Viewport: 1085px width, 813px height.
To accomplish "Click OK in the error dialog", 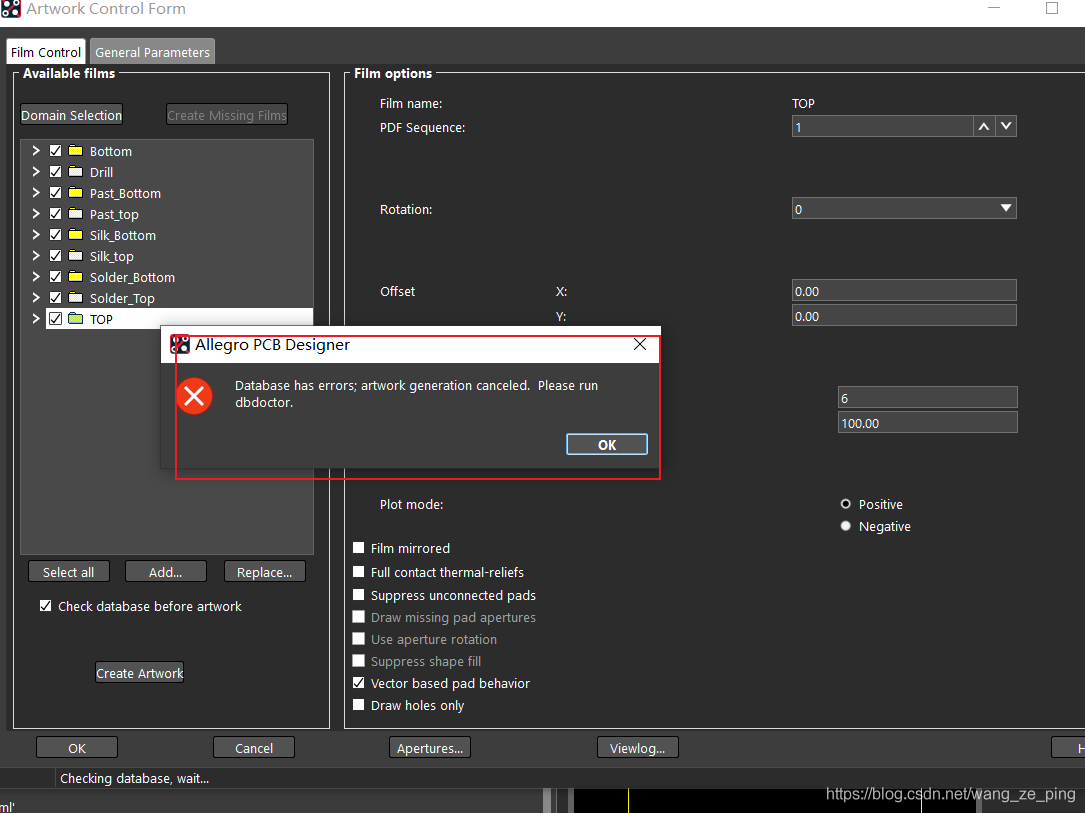I will (607, 444).
